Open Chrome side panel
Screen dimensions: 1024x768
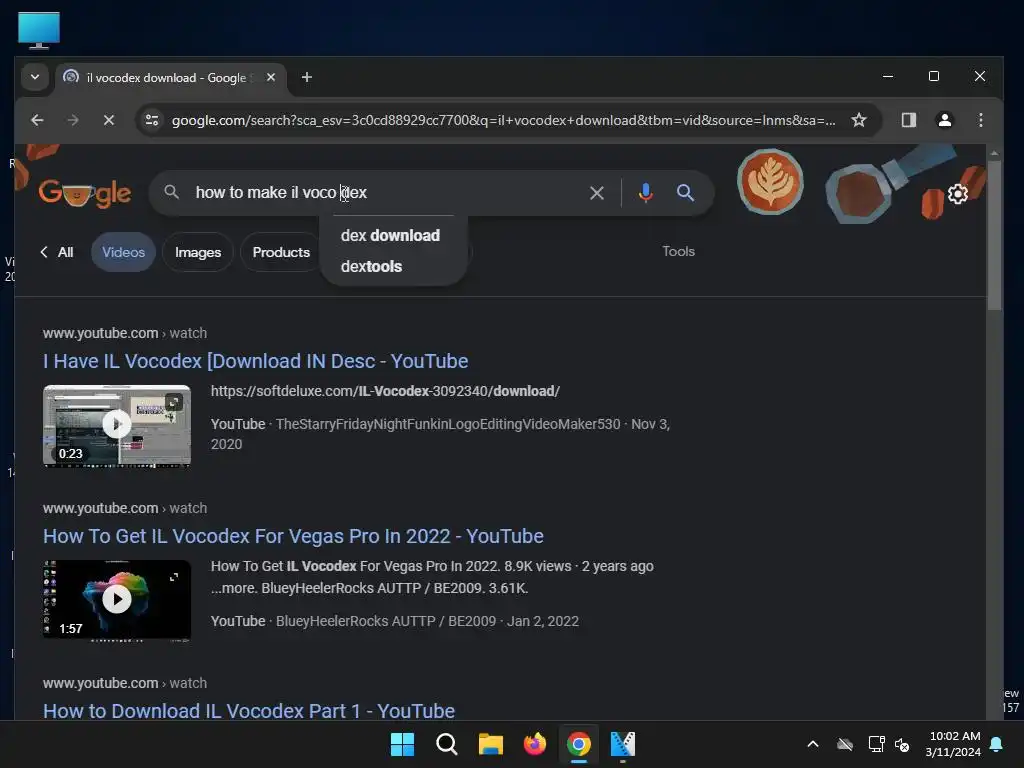(x=908, y=120)
